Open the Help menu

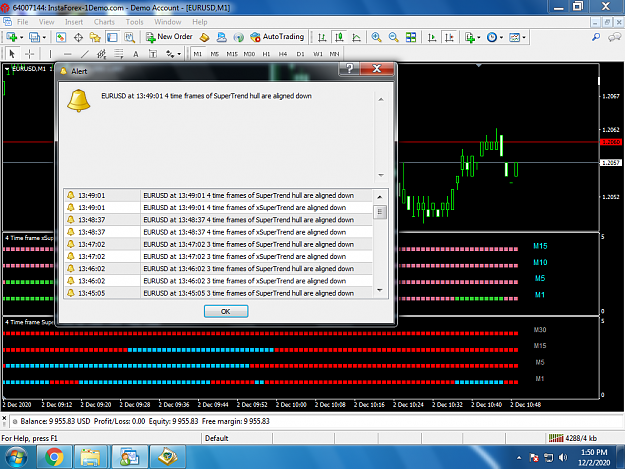(x=200, y=22)
